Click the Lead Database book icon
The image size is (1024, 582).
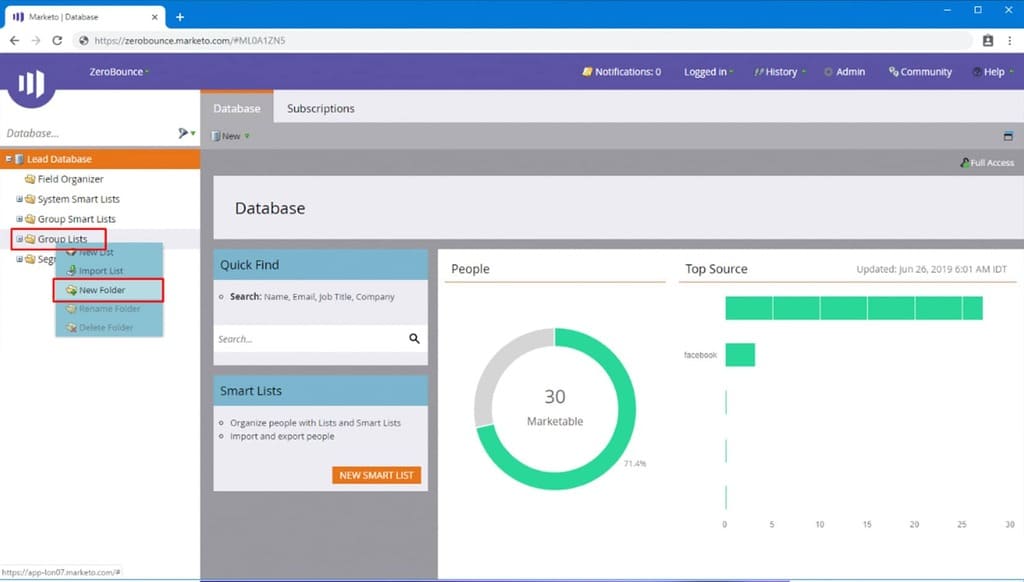click(x=20, y=159)
